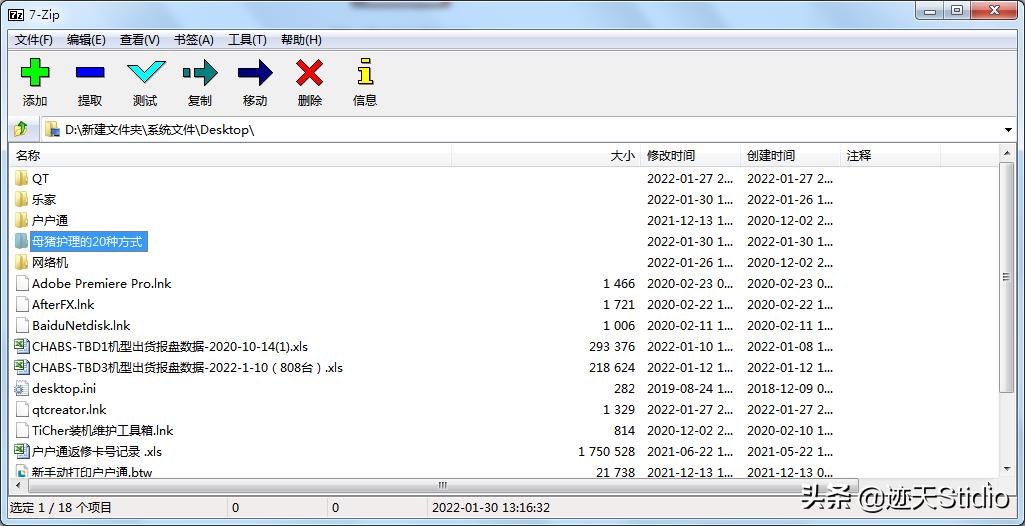Select the 户户通 folder name
Viewport: 1025px width, 526px height.
tap(50, 220)
